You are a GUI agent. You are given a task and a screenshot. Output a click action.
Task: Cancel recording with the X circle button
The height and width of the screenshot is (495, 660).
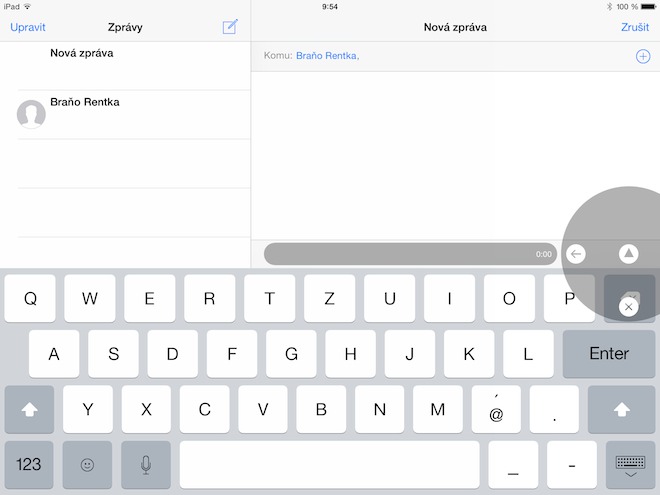tap(628, 307)
